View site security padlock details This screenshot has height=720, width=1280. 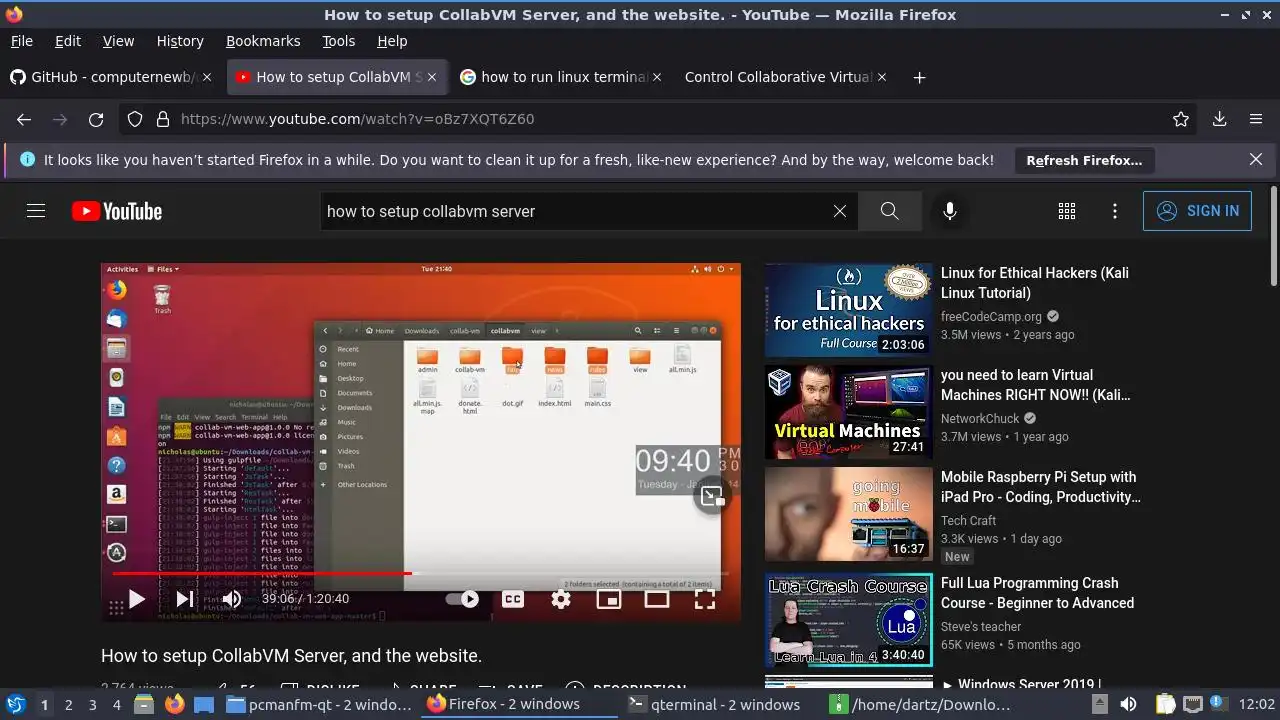pos(162,119)
